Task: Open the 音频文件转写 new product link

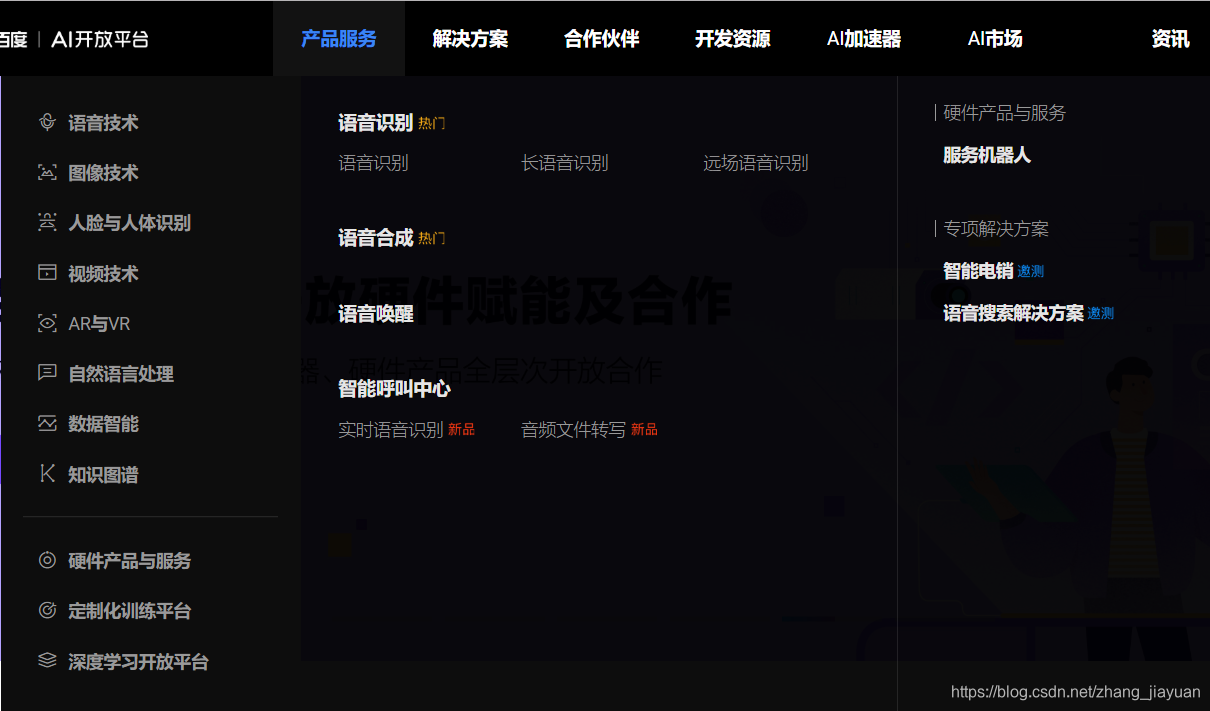Action: 573,430
